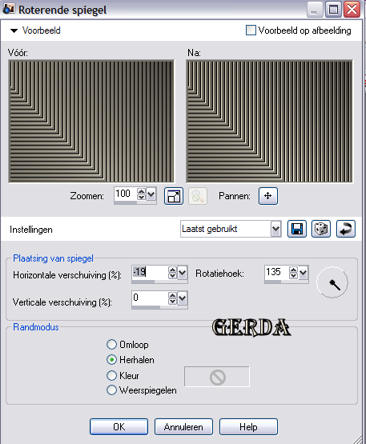Click the fit-to-window zoom icon
366x444 pixels.
[174, 196]
